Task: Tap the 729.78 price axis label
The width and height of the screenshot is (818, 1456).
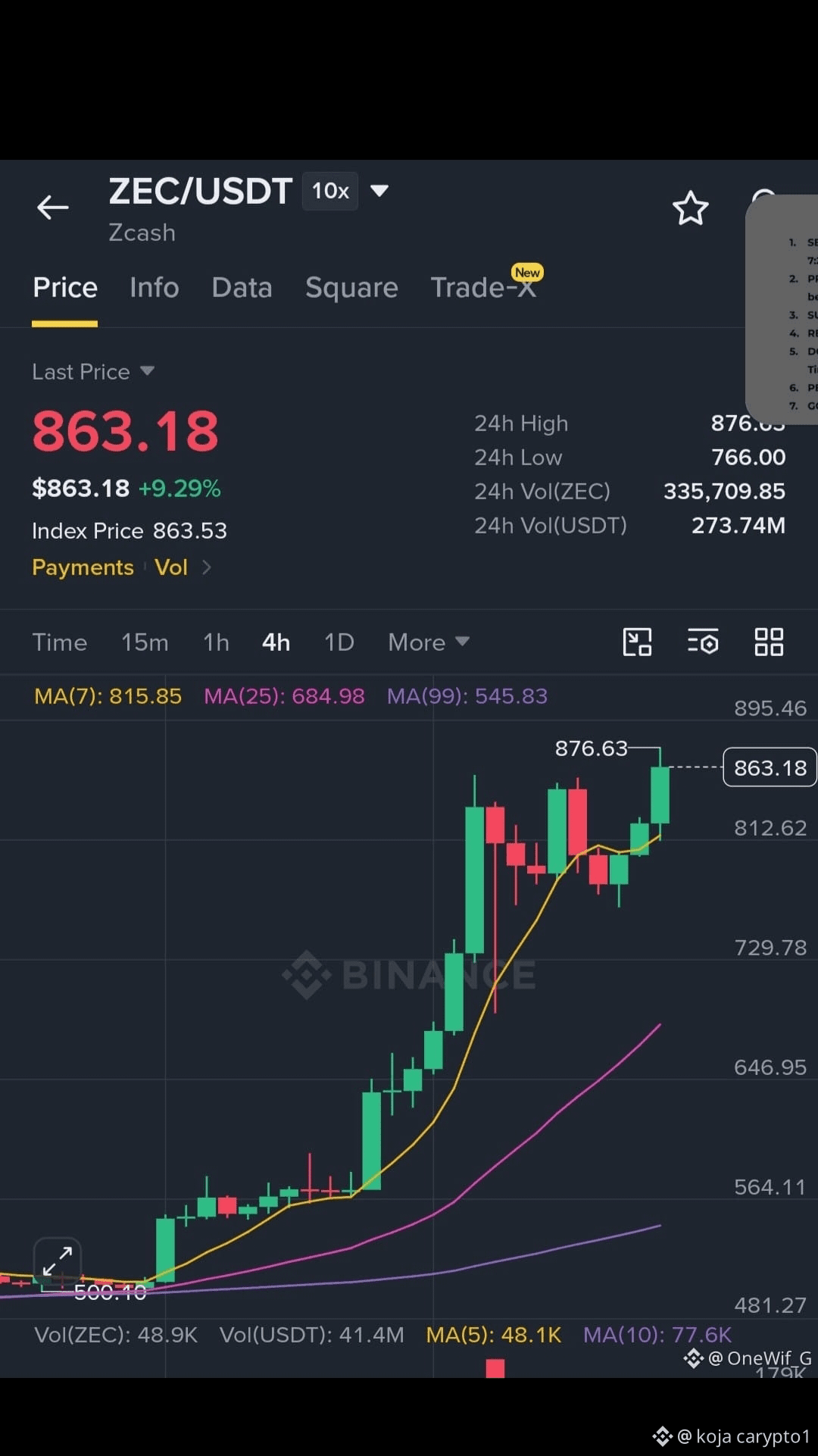Action: 770,948
